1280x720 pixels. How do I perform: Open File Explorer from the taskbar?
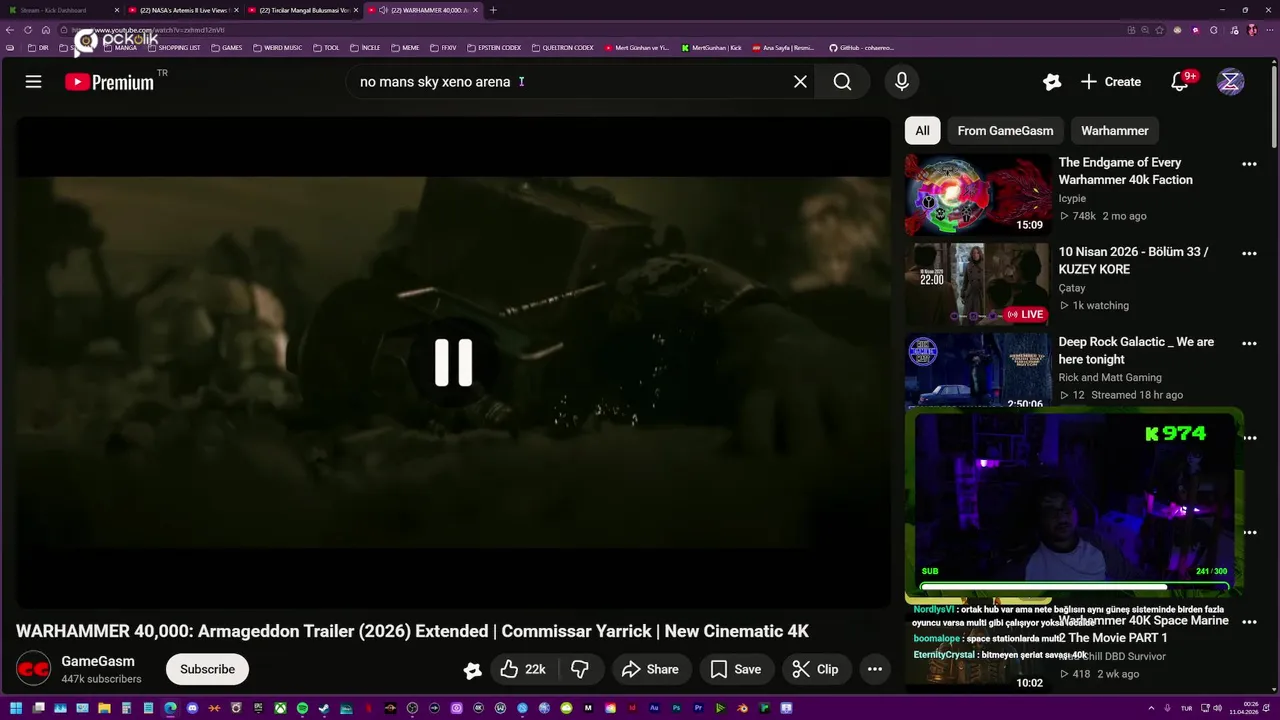click(x=104, y=708)
